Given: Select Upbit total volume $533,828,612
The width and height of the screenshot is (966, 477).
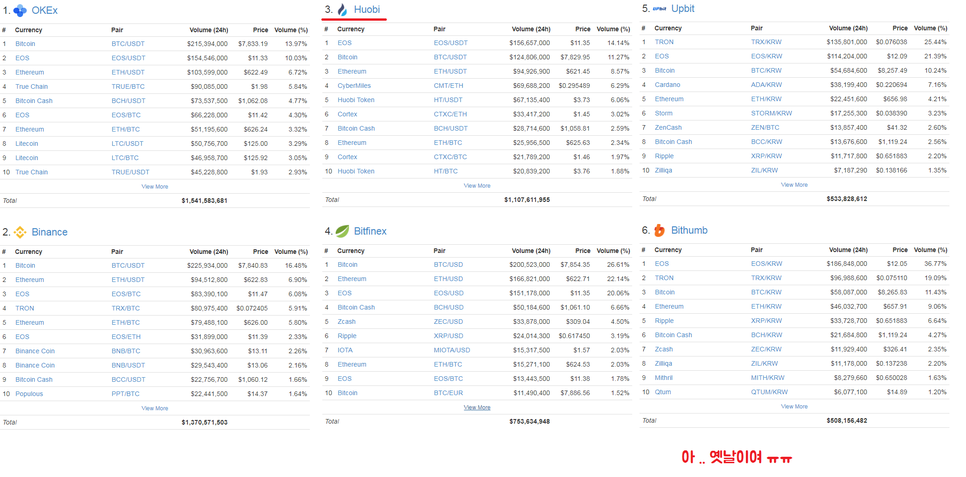Looking at the screenshot, I should (x=847, y=198).
